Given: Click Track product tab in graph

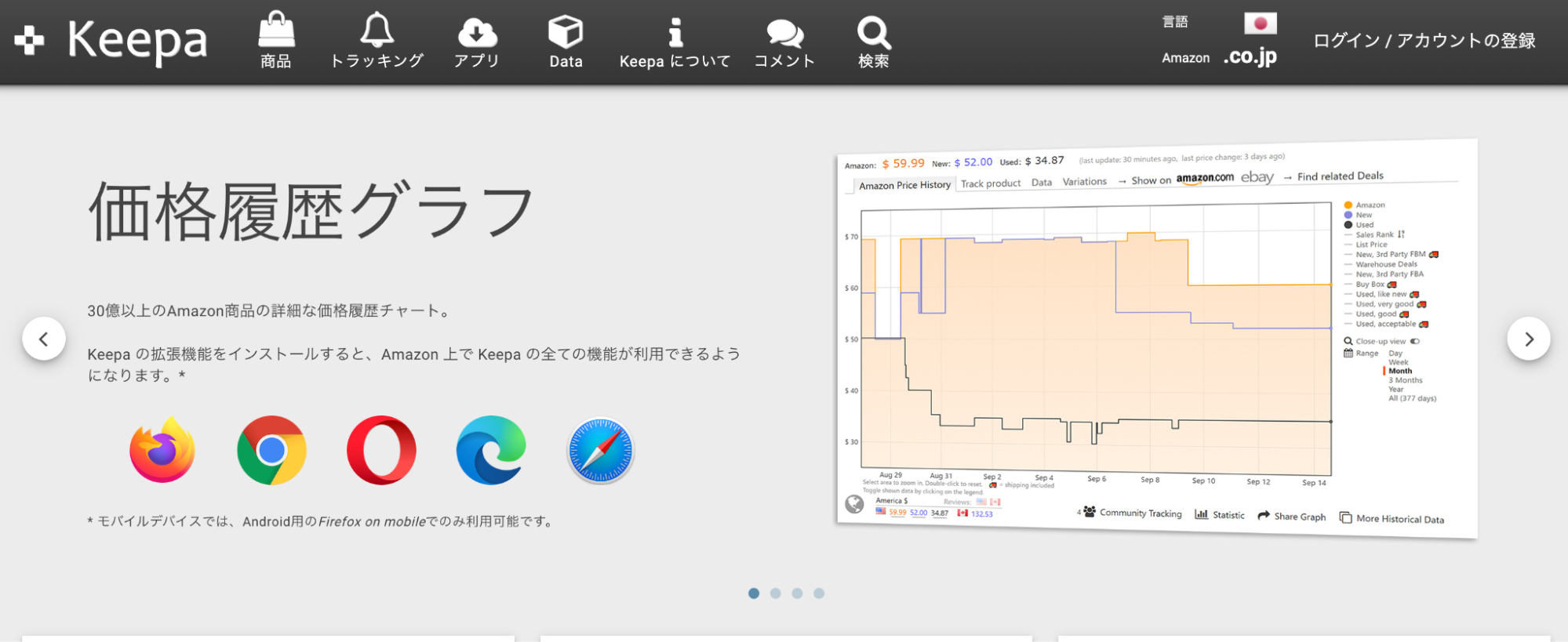Looking at the screenshot, I should pos(991,183).
